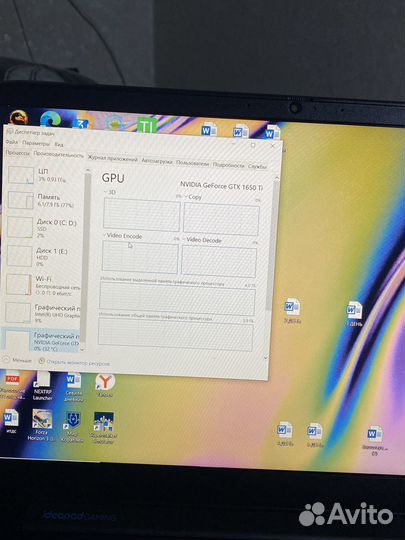This screenshot has height=540, width=405.
Task: Select the Память performance entry
Action: (x=43, y=201)
